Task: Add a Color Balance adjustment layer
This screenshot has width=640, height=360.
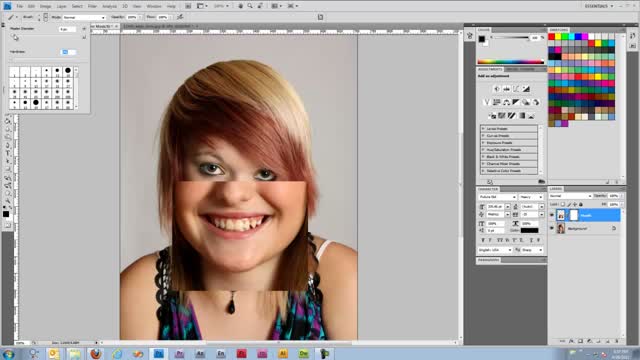Action: 507,102
